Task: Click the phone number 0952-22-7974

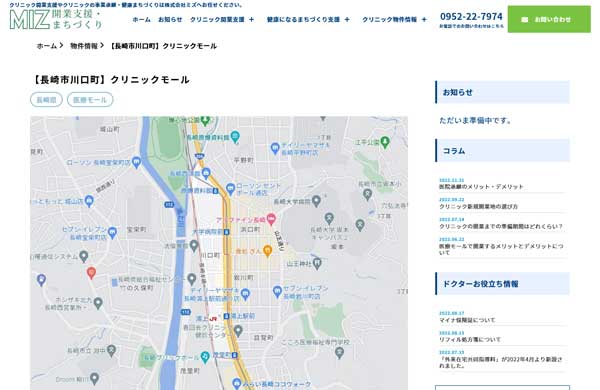Action: 471,17
